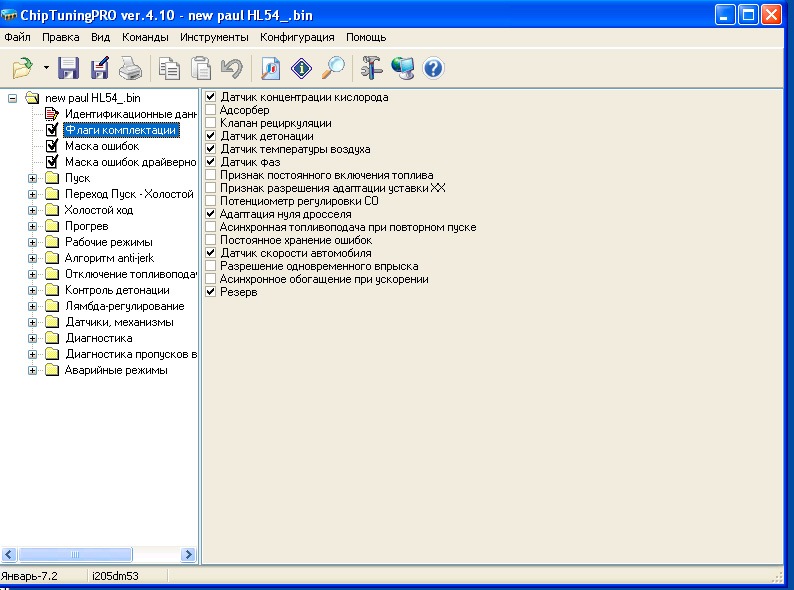Expand the Пуск tree node
The height and width of the screenshot is (590, 794).
[32, 178]
